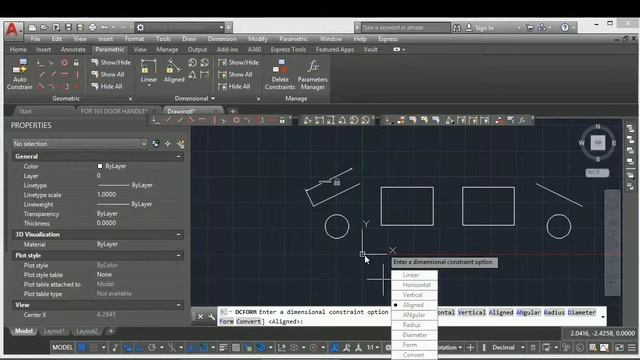The image size is (640, 360).
Task: Select the Fix constraint padlock icon in ribbon
Action: pos(76,63)
